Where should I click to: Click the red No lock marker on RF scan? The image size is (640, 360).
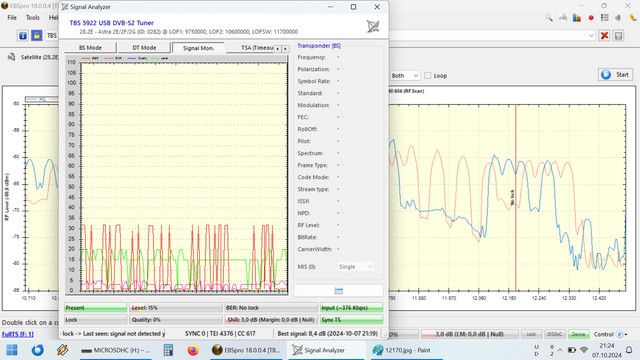(513, 198)
